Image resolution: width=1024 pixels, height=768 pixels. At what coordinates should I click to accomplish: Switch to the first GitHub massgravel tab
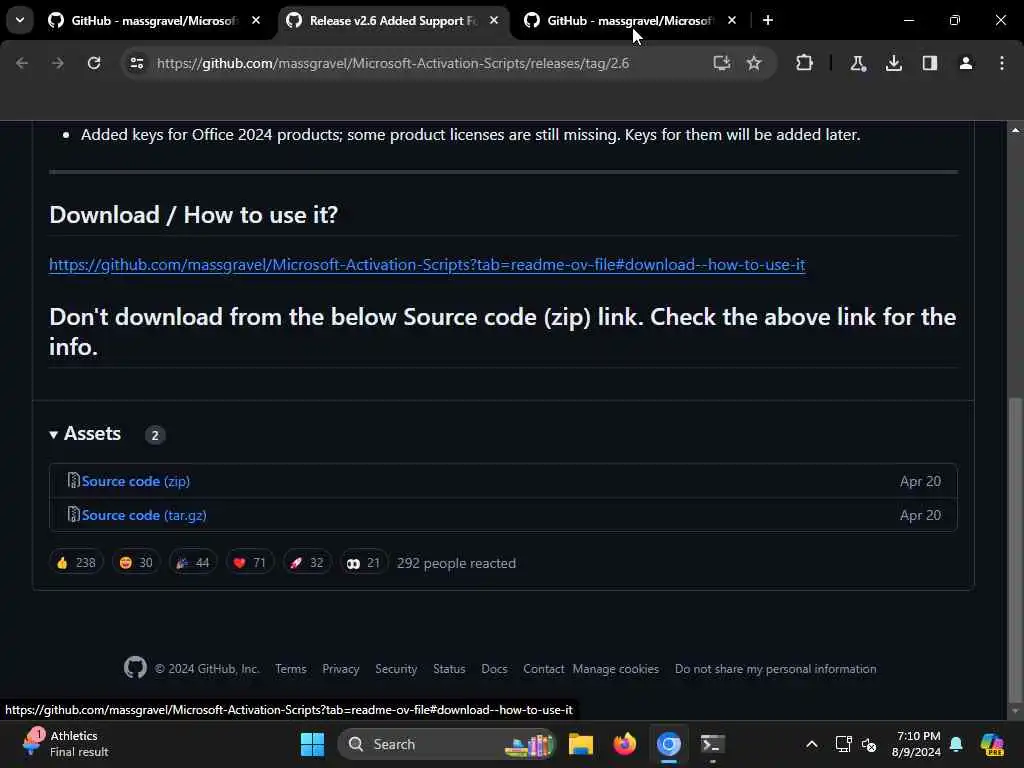point(154,21)
